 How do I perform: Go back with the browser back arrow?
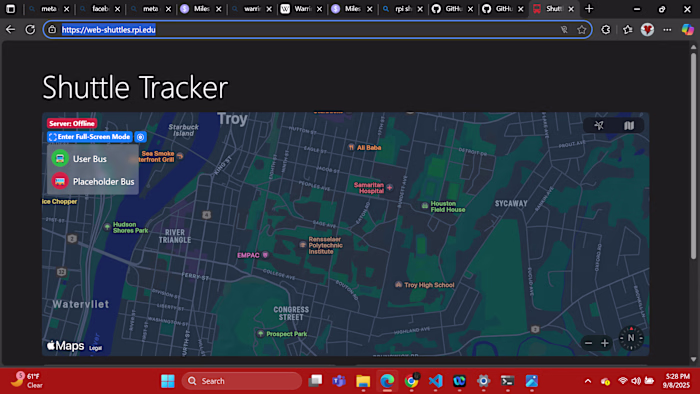point(10,29)
